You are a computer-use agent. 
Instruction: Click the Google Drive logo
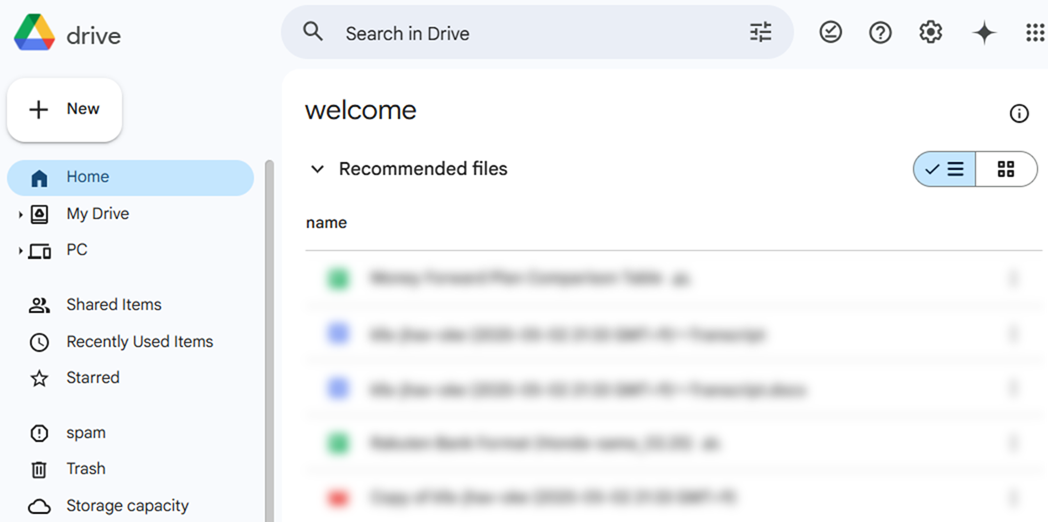[x=35, y=33]
